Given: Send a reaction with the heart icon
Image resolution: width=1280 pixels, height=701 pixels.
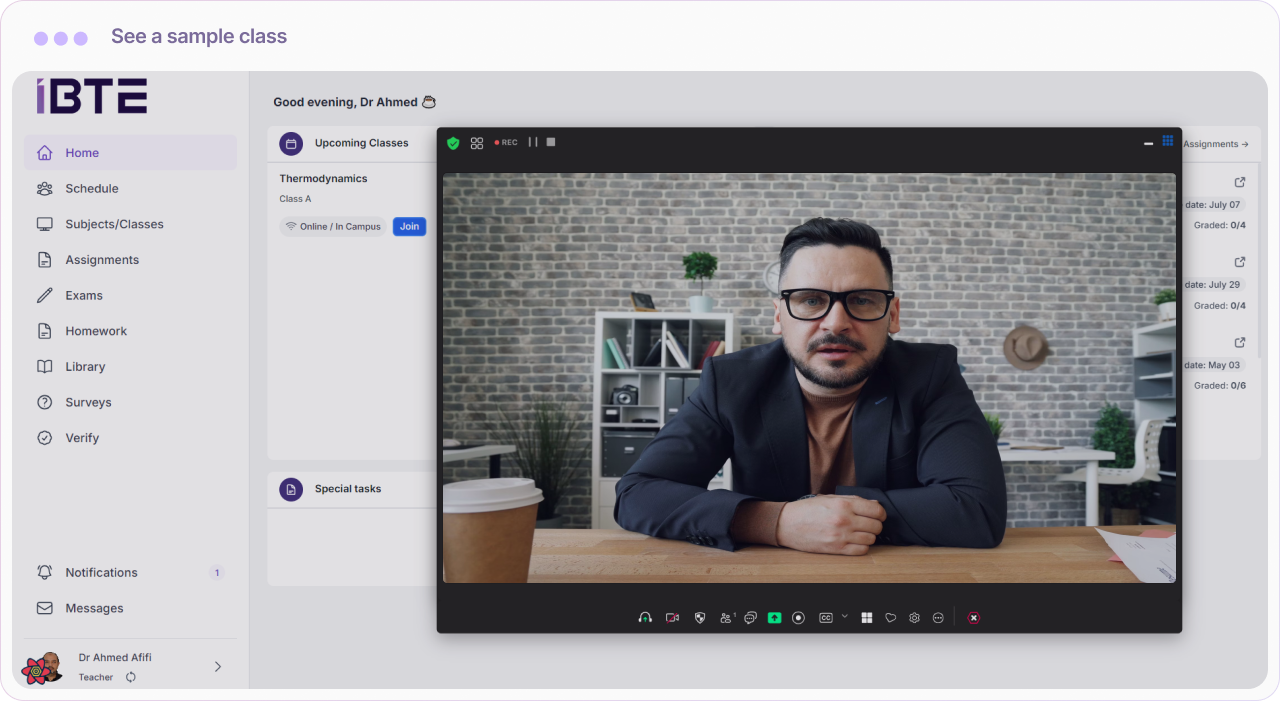Looking at the screenshot, I should [x=891, y=618].
